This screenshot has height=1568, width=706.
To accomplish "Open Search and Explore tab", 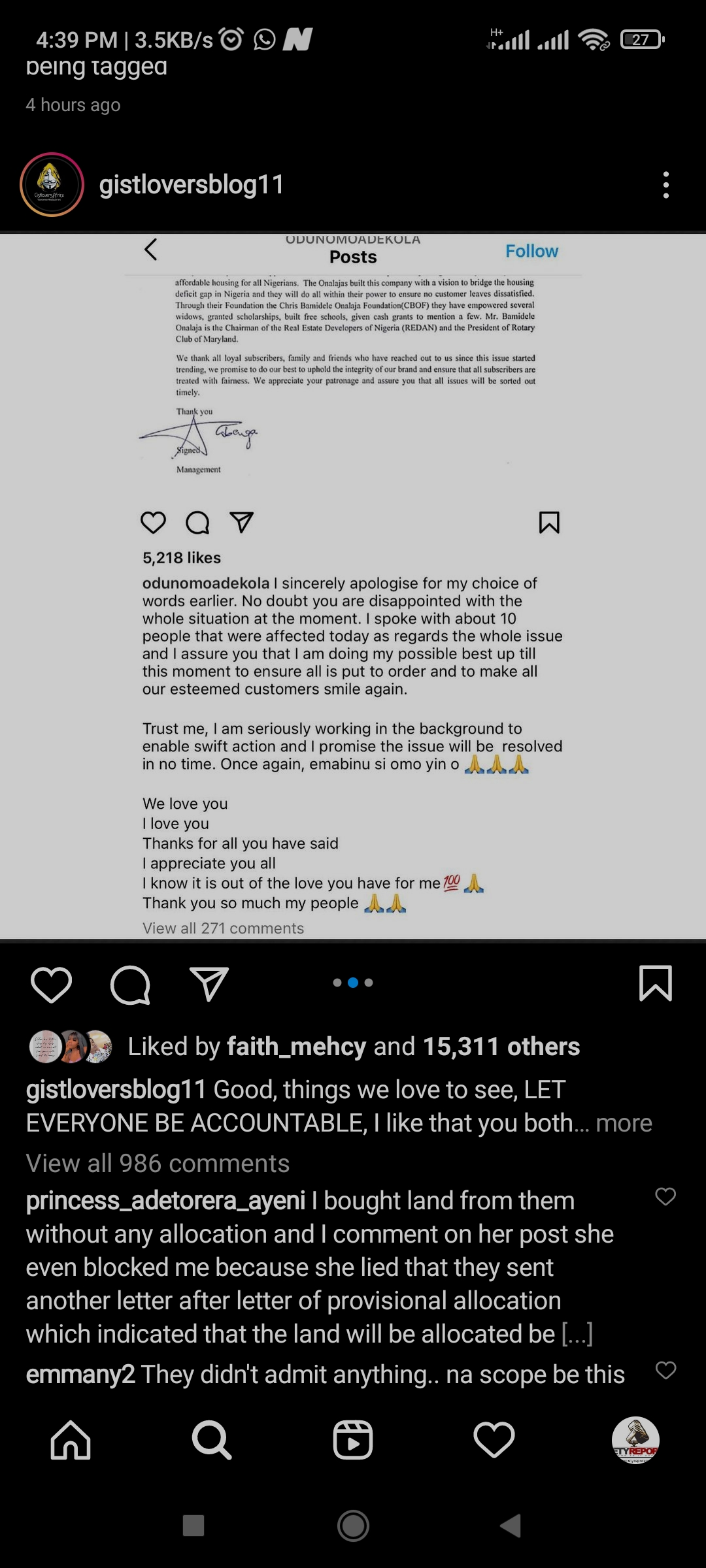I will (x=211, y=1440).
